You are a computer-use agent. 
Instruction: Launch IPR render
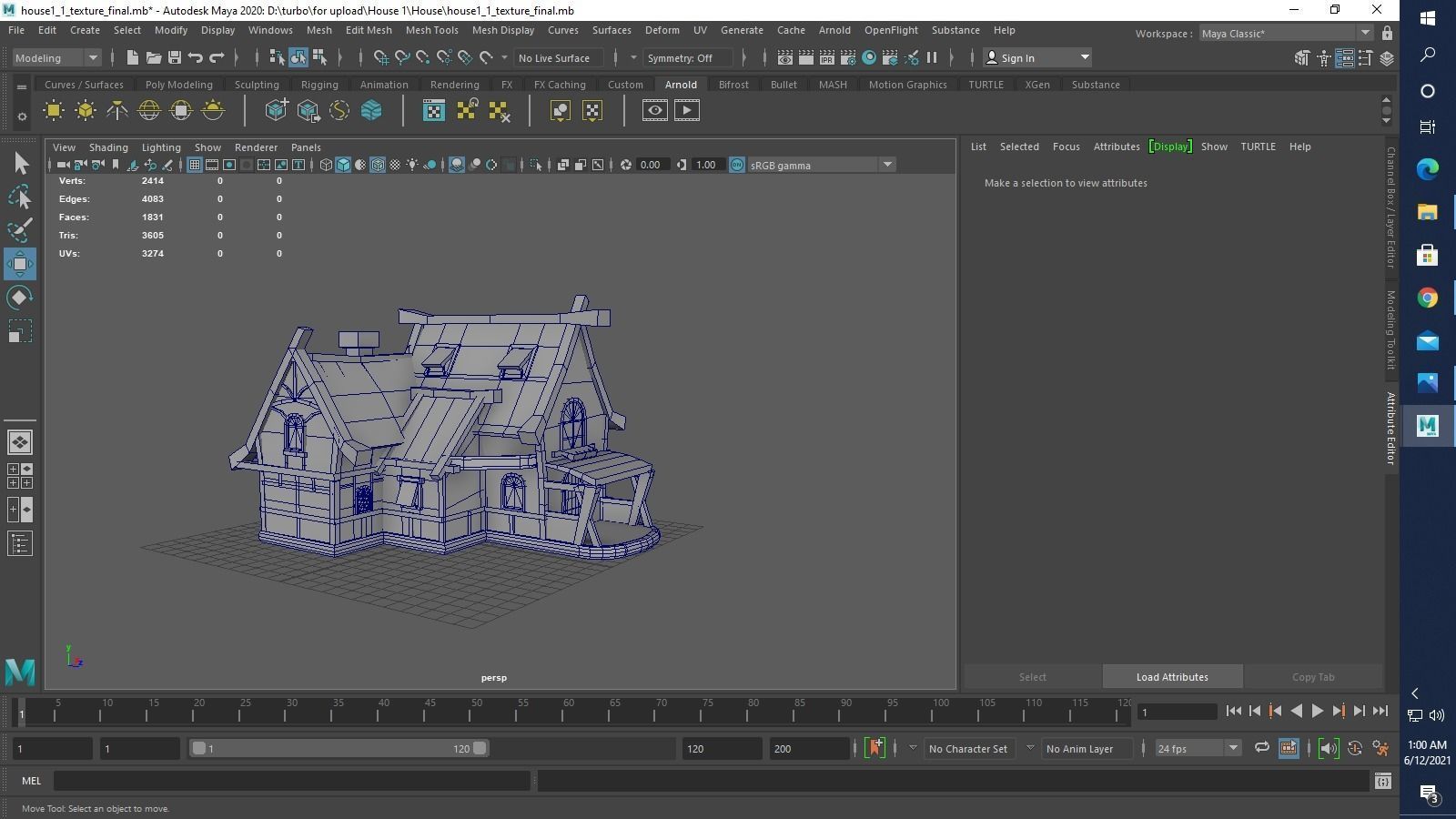point(827,57)
